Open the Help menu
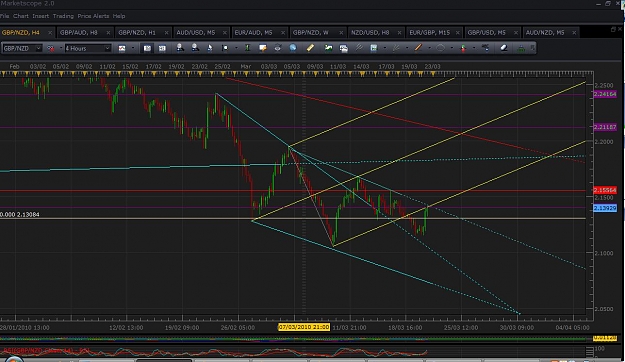Screen dimensions: 625x362 tap(119, 16)
